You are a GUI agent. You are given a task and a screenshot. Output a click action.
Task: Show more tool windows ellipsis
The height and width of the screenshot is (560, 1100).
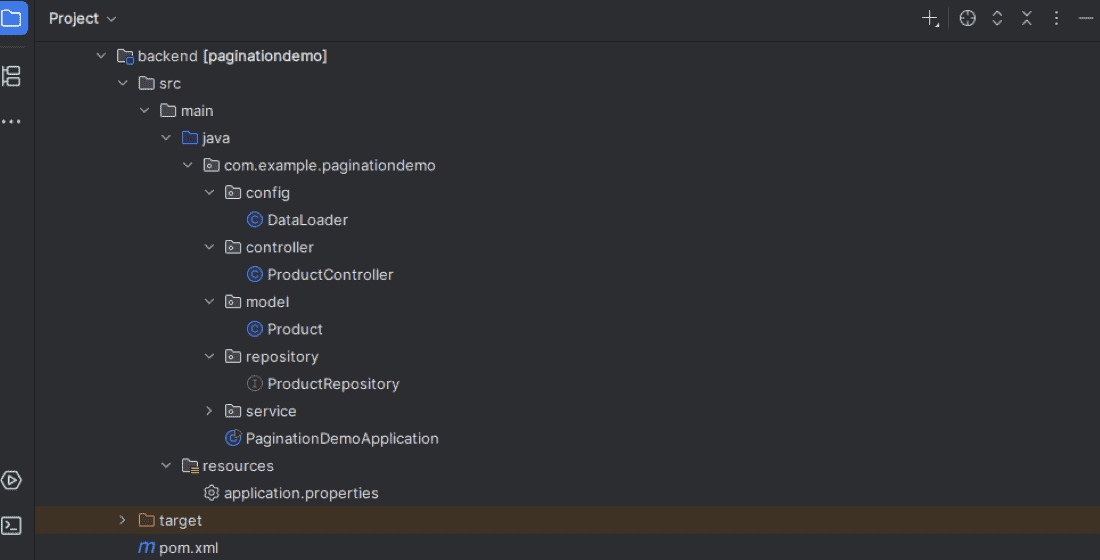click(11, 121)
